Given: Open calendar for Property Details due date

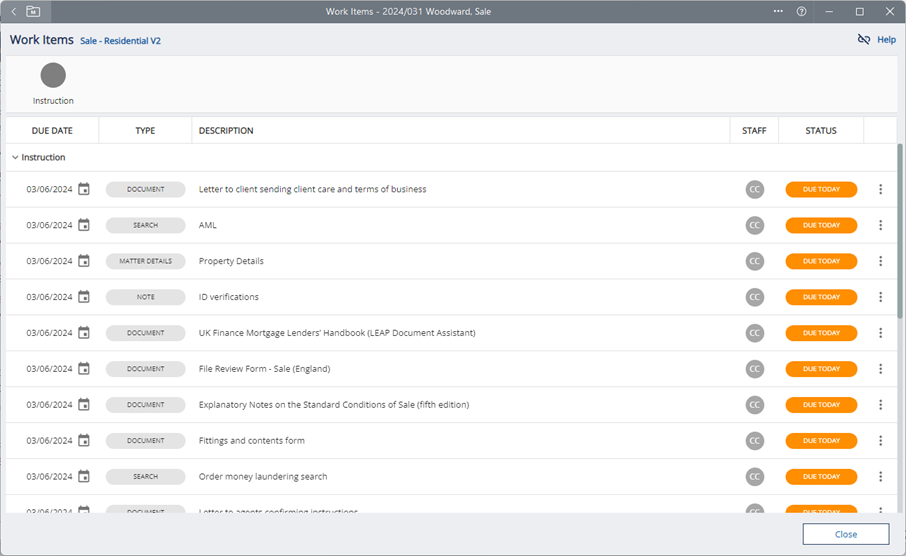Looking at the screenshot, I should click(x=84, y=261).
